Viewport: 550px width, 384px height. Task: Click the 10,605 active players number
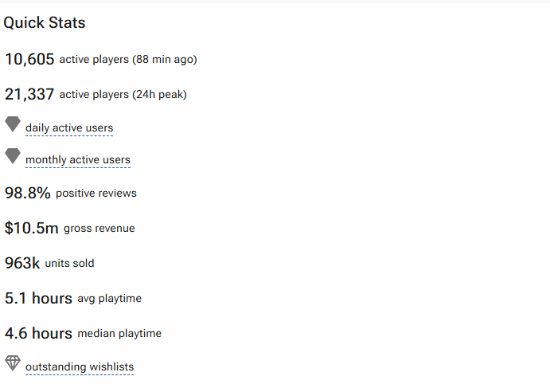29,59
